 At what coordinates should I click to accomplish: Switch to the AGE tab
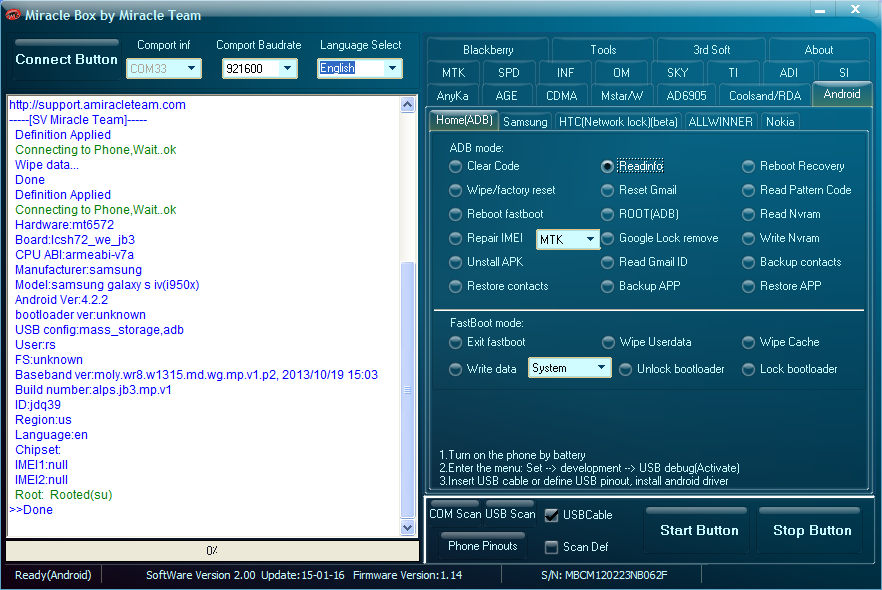pos(506,96)
